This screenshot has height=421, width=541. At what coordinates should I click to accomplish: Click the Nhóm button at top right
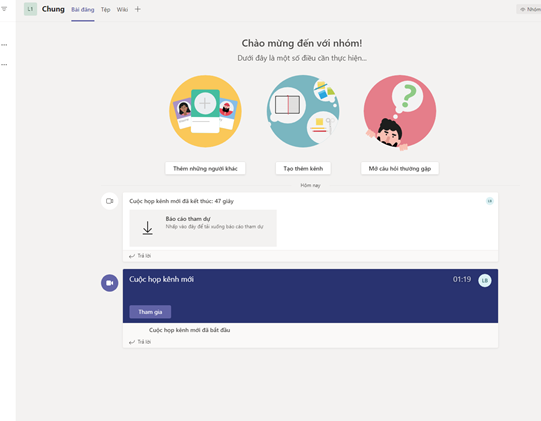tap(529, 9)
